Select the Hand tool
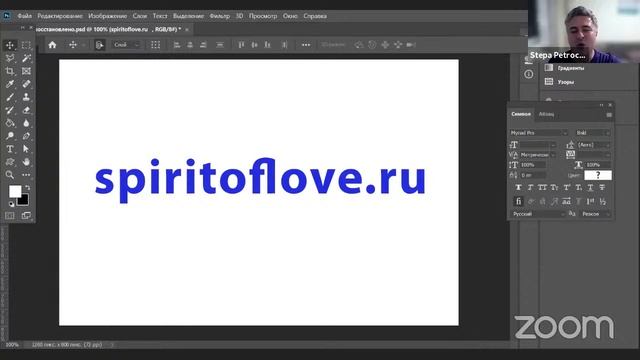This screenshot has width=640, height=360. tap(26, 162)
